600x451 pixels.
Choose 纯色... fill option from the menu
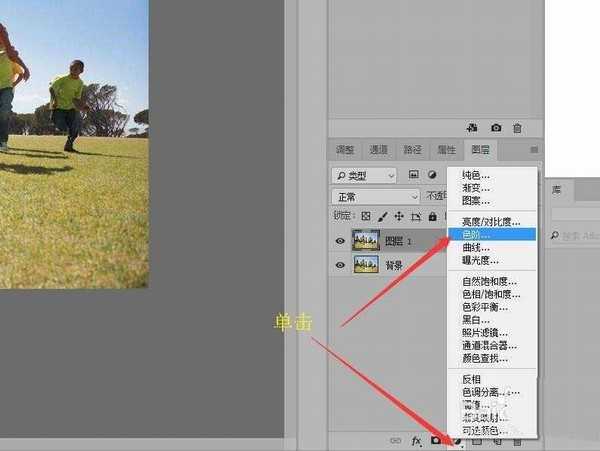pos(476,175)
